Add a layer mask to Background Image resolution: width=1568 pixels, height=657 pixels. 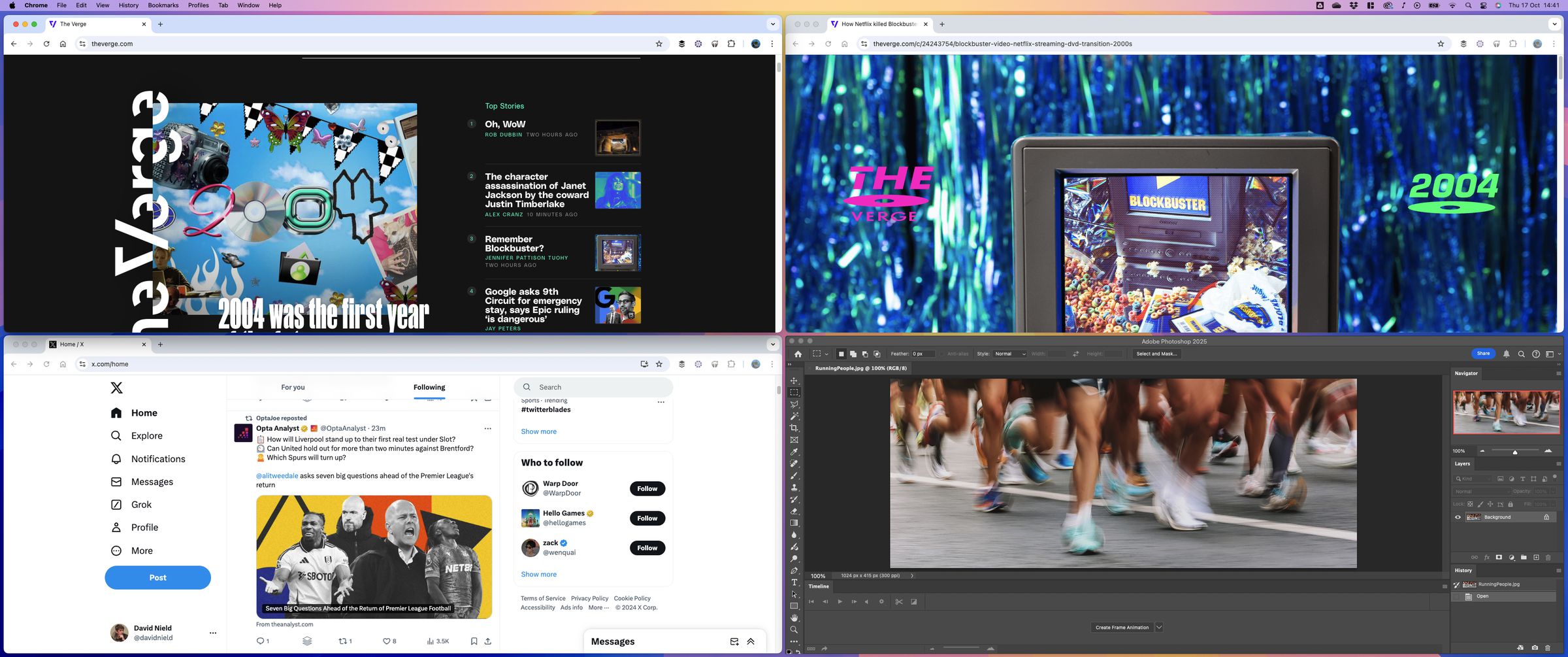pyautogui.click(x=1499, y=557)
